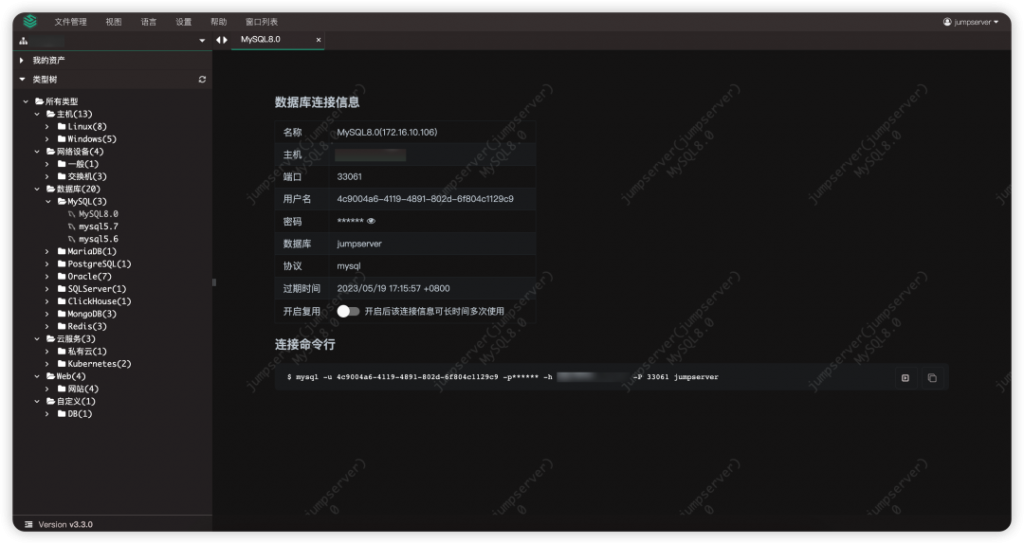The width and height of the screenshot is (1024, 544).
Task: Copy the mysql connection command
Action: [932, 377]
